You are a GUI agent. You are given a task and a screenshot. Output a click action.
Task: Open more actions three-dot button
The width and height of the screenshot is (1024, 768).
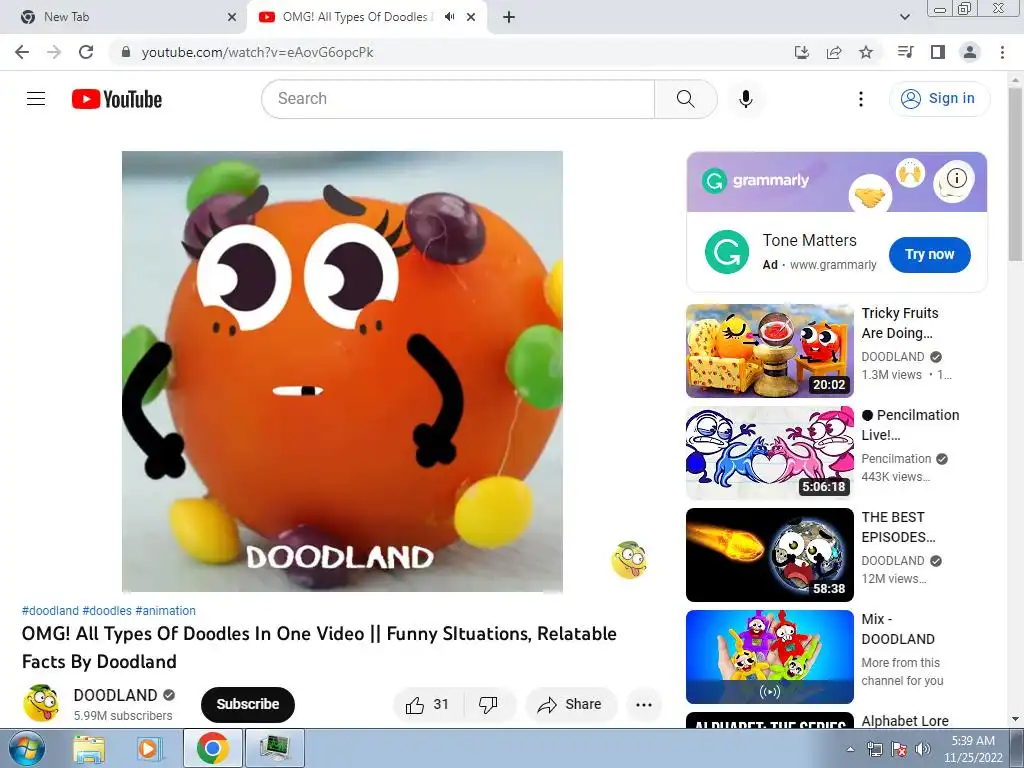pos(644,705)
